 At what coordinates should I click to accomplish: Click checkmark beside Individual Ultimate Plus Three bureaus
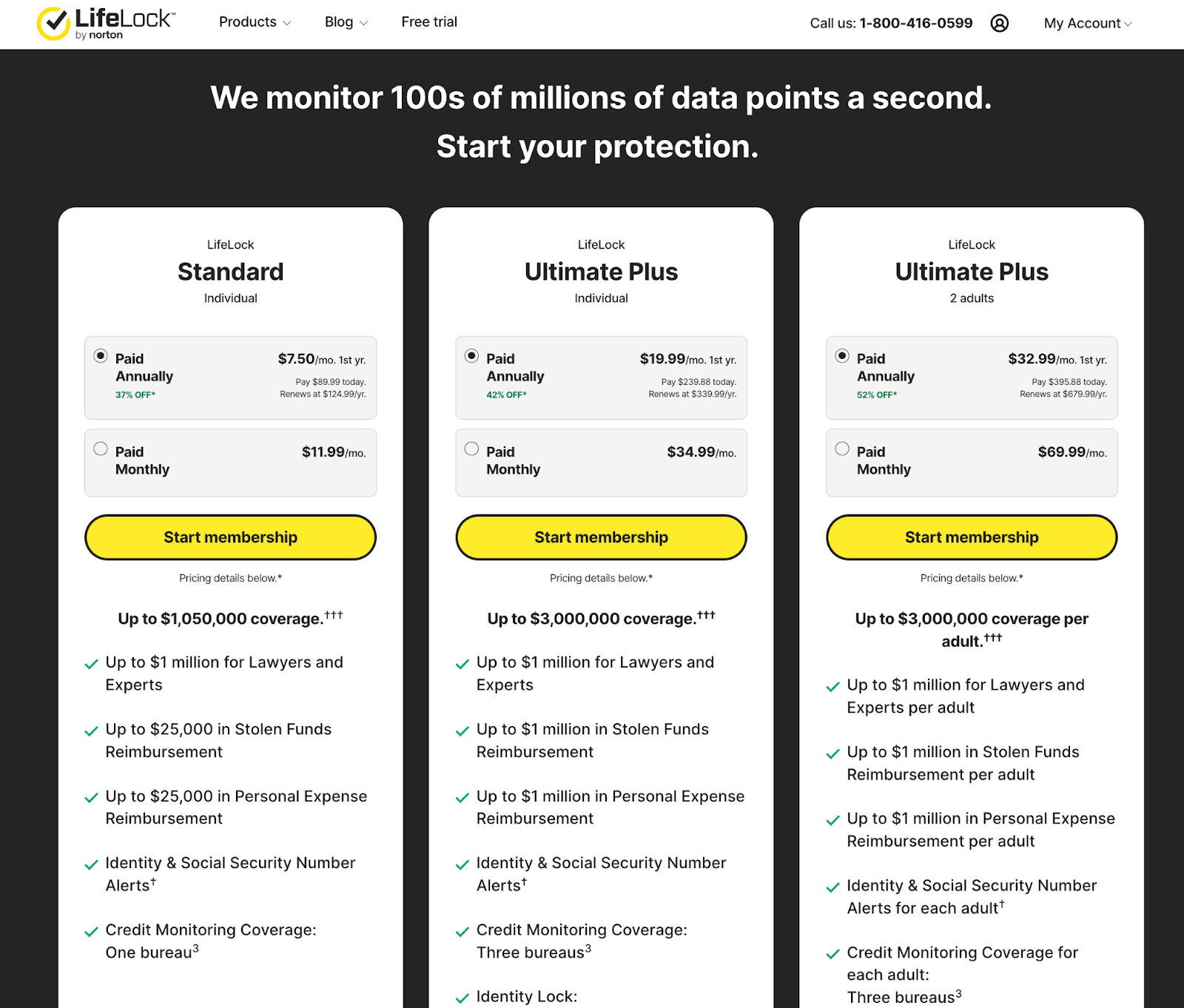(462, 932)
